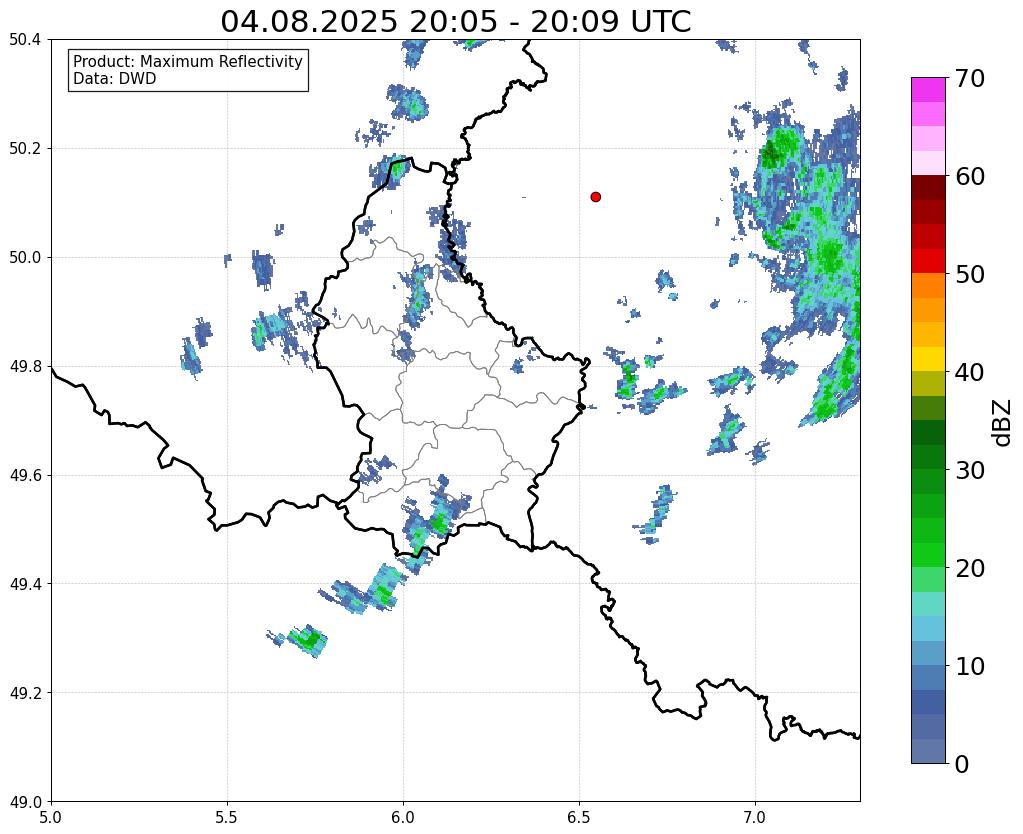Screen dimensions: 1023x834
Task: Click the latitude axis label 50.4
Action: tap(25, 40)
